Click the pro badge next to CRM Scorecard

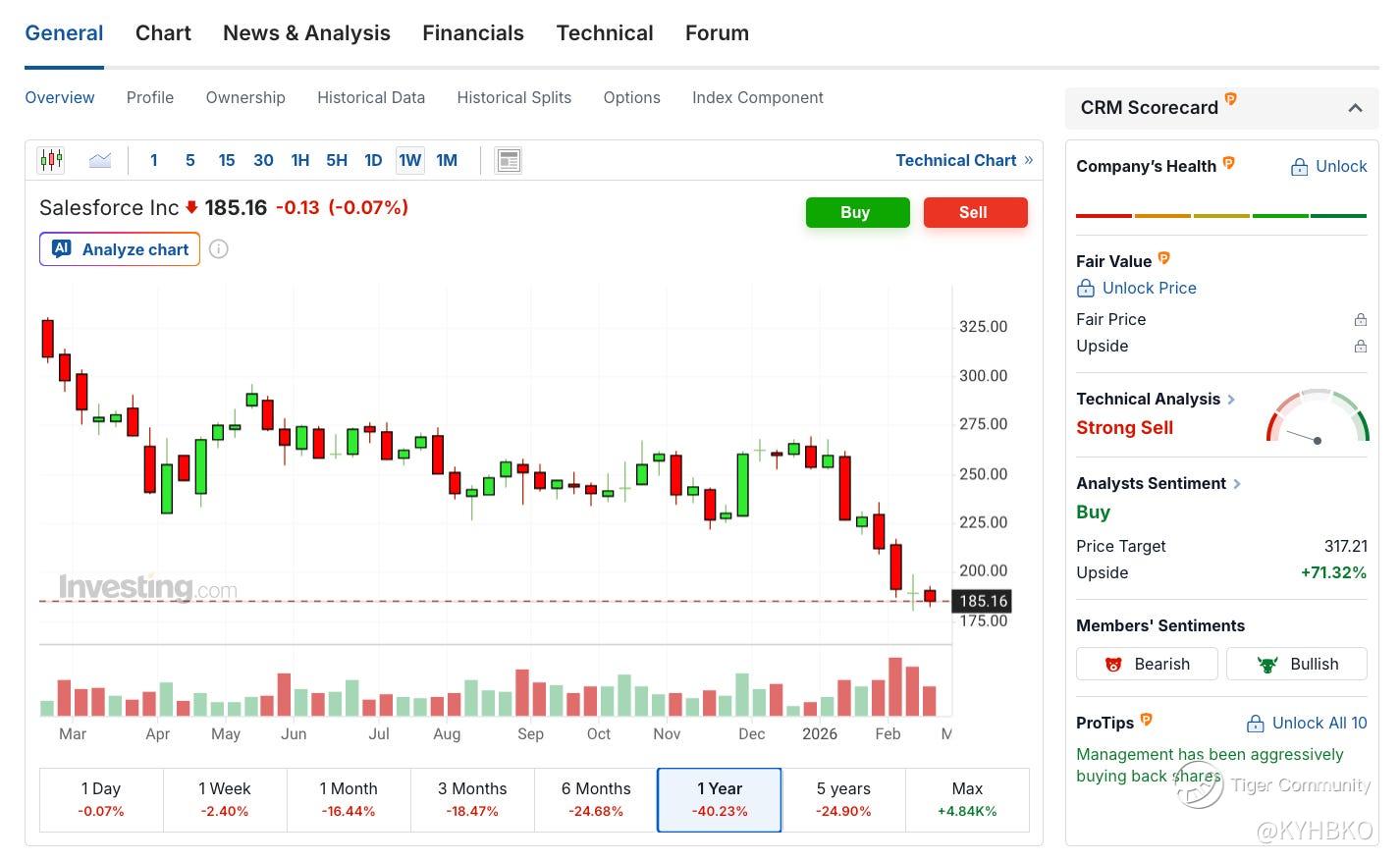[x=1231, y=99]
